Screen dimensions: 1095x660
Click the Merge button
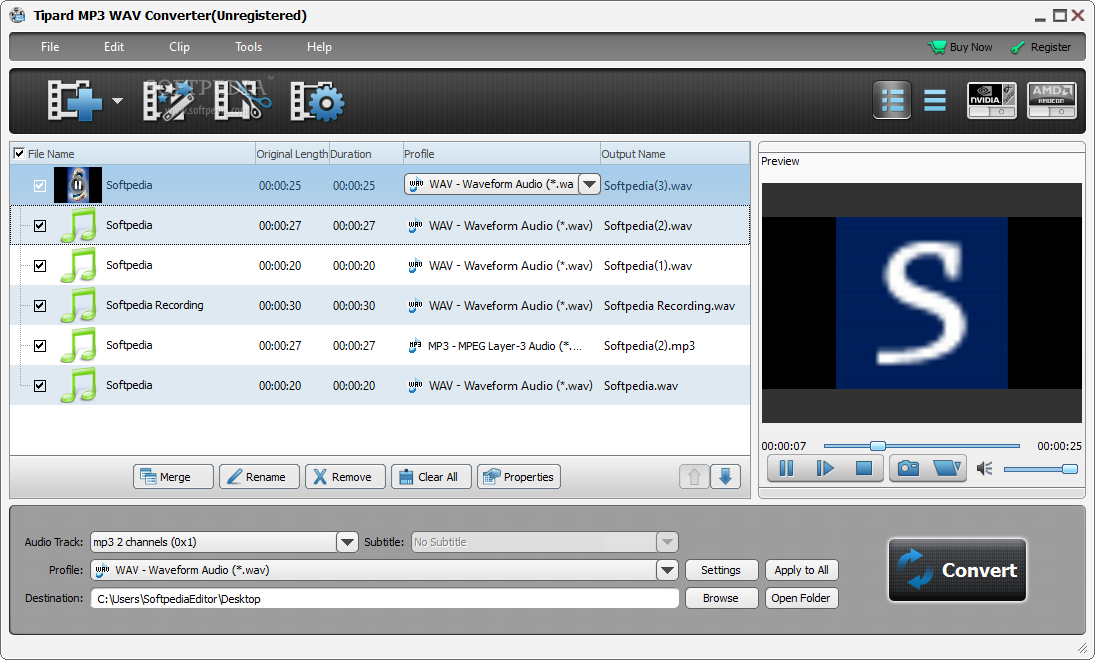(173, 477)
